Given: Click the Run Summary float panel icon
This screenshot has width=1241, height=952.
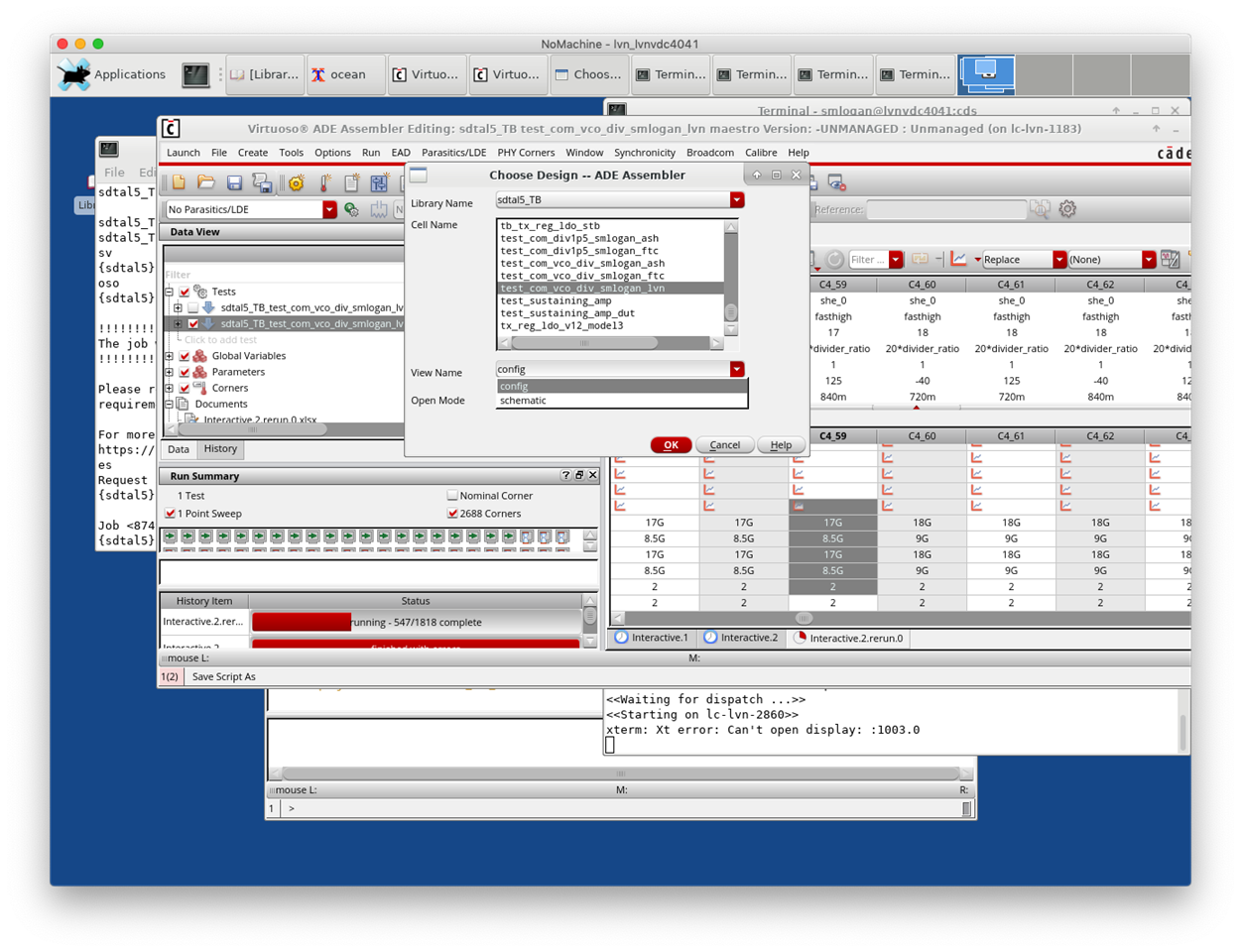Looking at the screenshot, I should [579, 476].
